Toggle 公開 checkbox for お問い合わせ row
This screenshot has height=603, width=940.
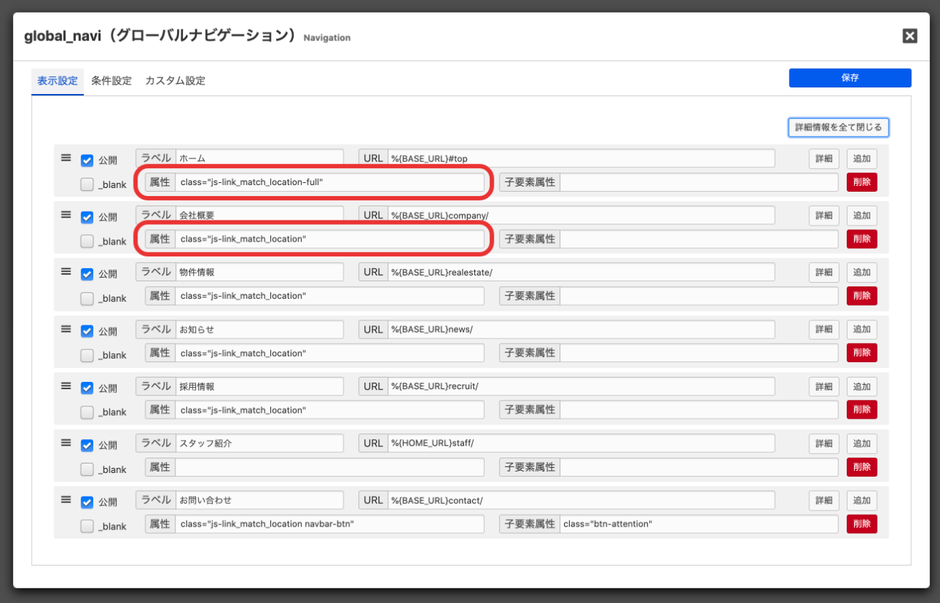[87, 502]
